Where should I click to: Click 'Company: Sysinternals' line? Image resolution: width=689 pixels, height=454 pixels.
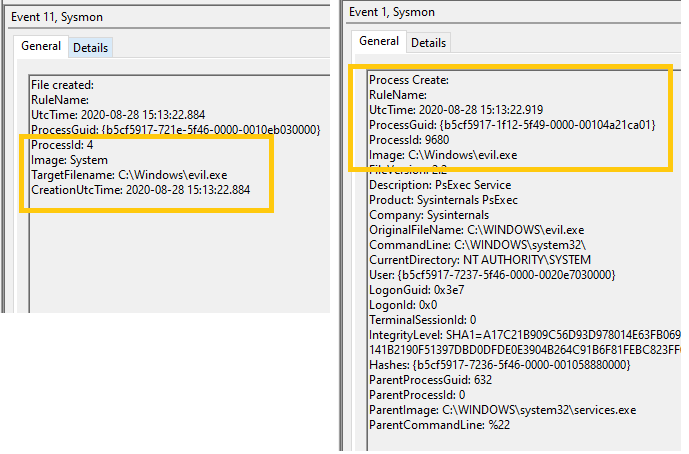[429, 215]
